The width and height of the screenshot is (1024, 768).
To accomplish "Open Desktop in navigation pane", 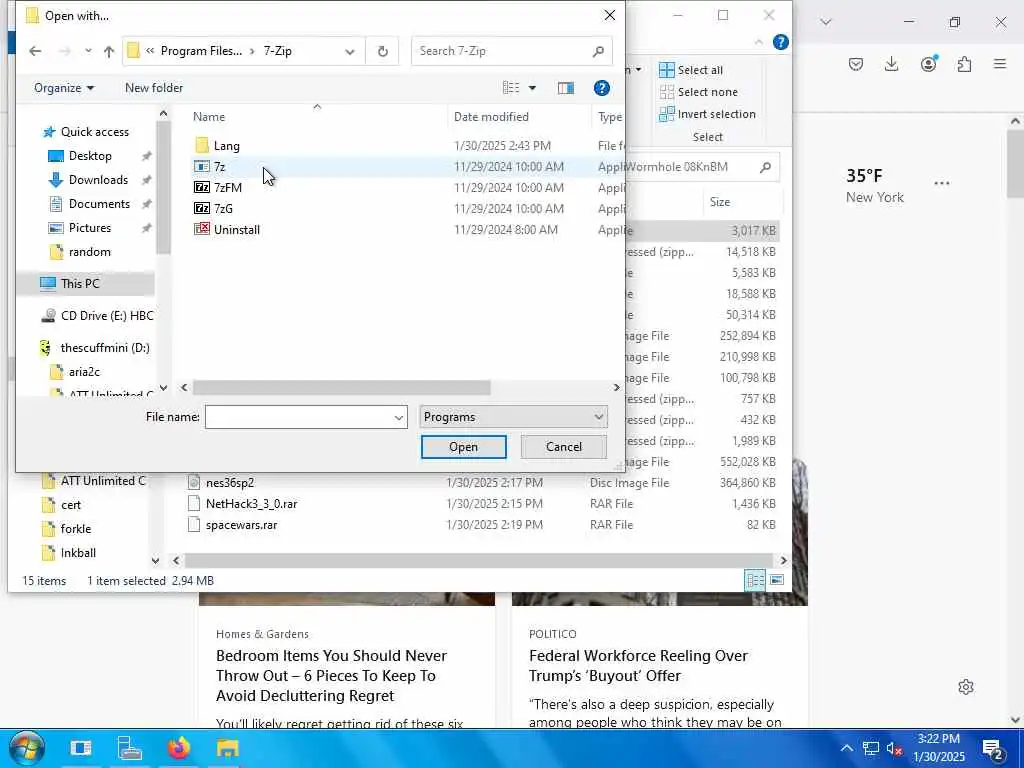I will pyautogui.click(x=80, y=155).
